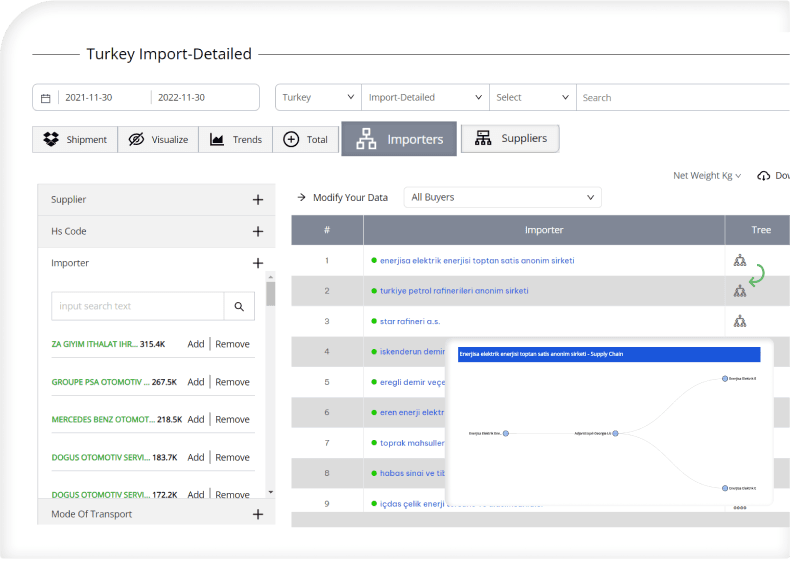The height and width of the screenshot is (565, 790).
Task: Click the arrow icon beside Modify Your Data
Action: pyautogui.click(x=301, y=197)
